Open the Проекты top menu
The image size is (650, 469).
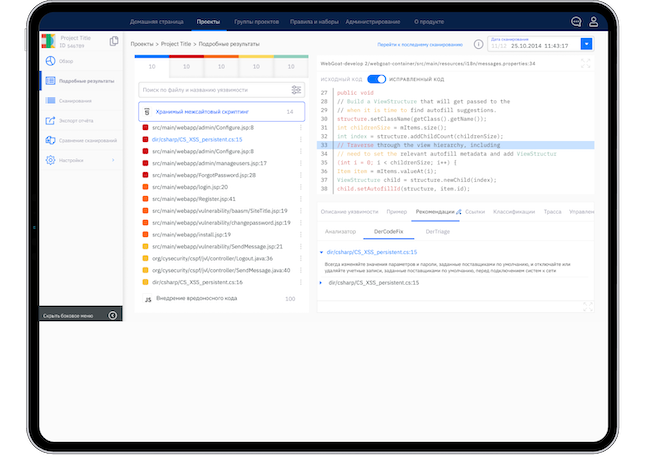point(208,22)
